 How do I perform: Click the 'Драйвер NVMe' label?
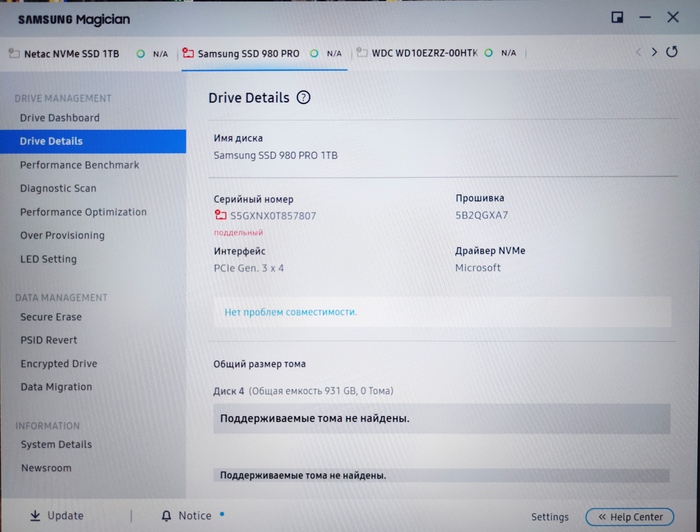490,251
